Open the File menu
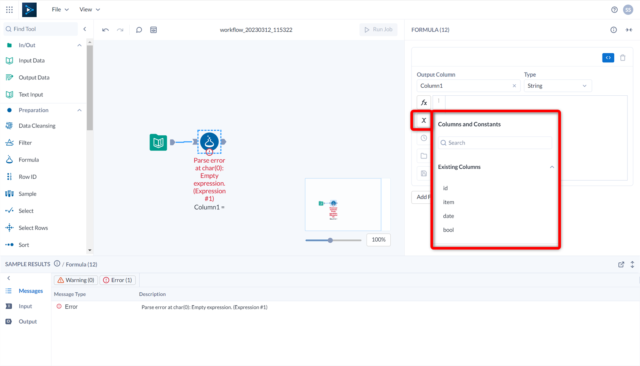640x366 pixels. [60, 9]
